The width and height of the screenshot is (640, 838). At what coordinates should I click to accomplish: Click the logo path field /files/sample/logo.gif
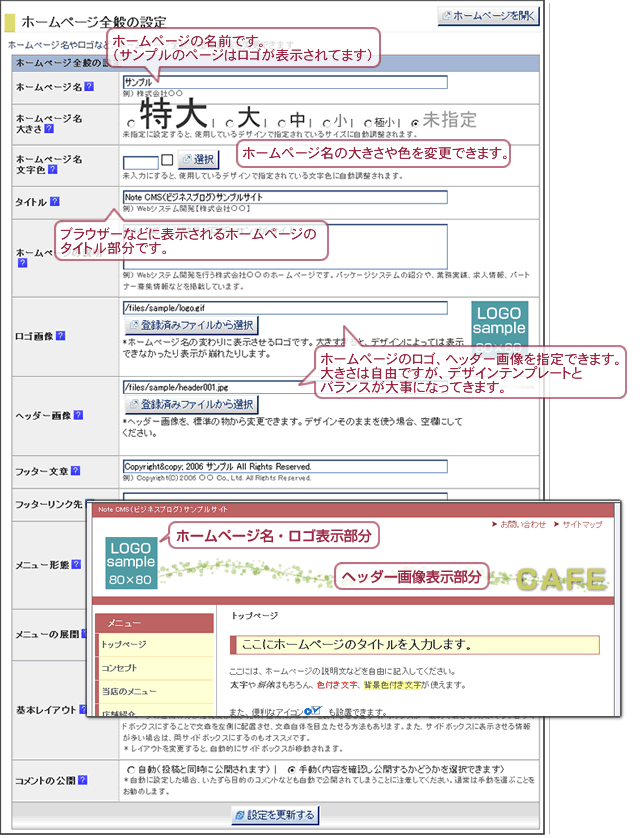[x=285, y=308]
